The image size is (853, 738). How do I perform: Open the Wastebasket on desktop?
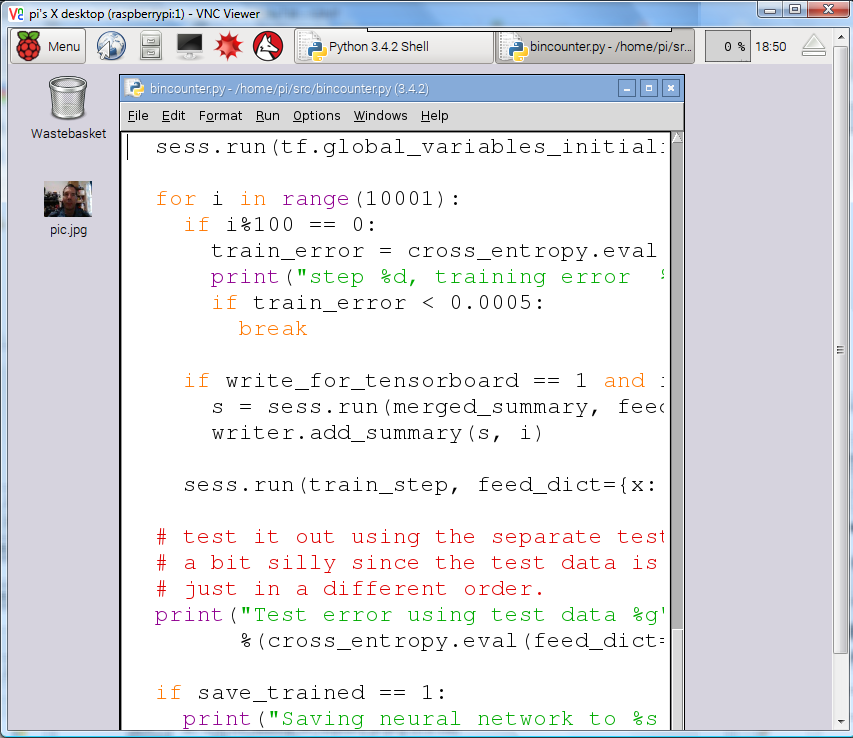coord(68,108)
